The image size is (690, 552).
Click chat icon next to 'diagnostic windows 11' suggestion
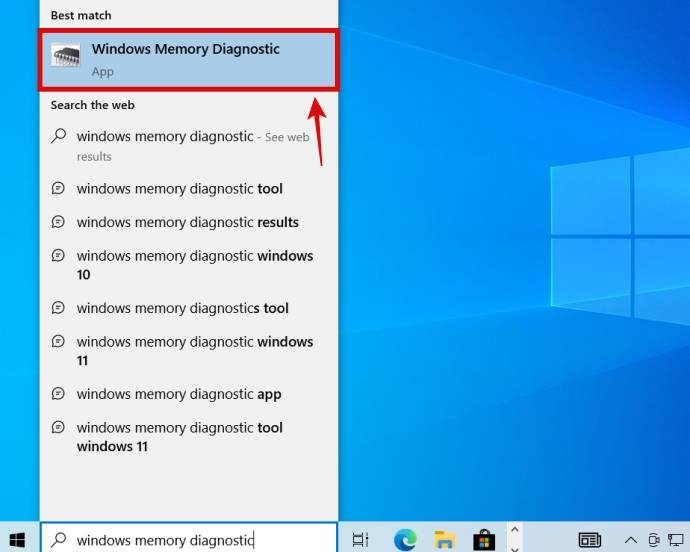click(x=58, y=341)
